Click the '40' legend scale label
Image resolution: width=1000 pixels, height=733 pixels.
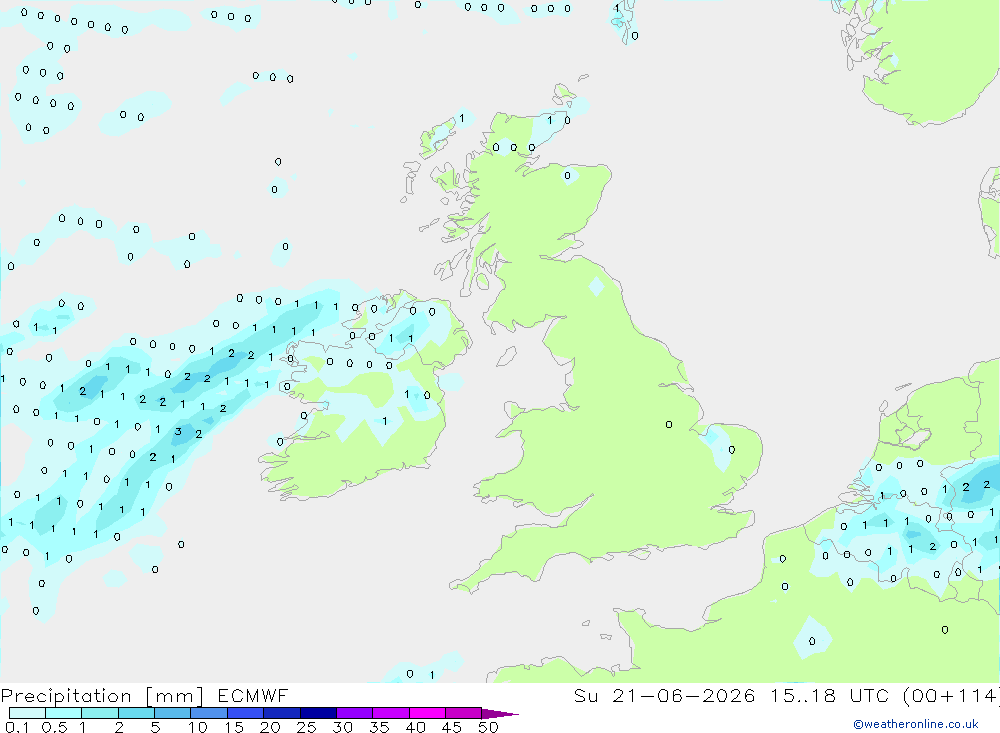tap(415, 727)
